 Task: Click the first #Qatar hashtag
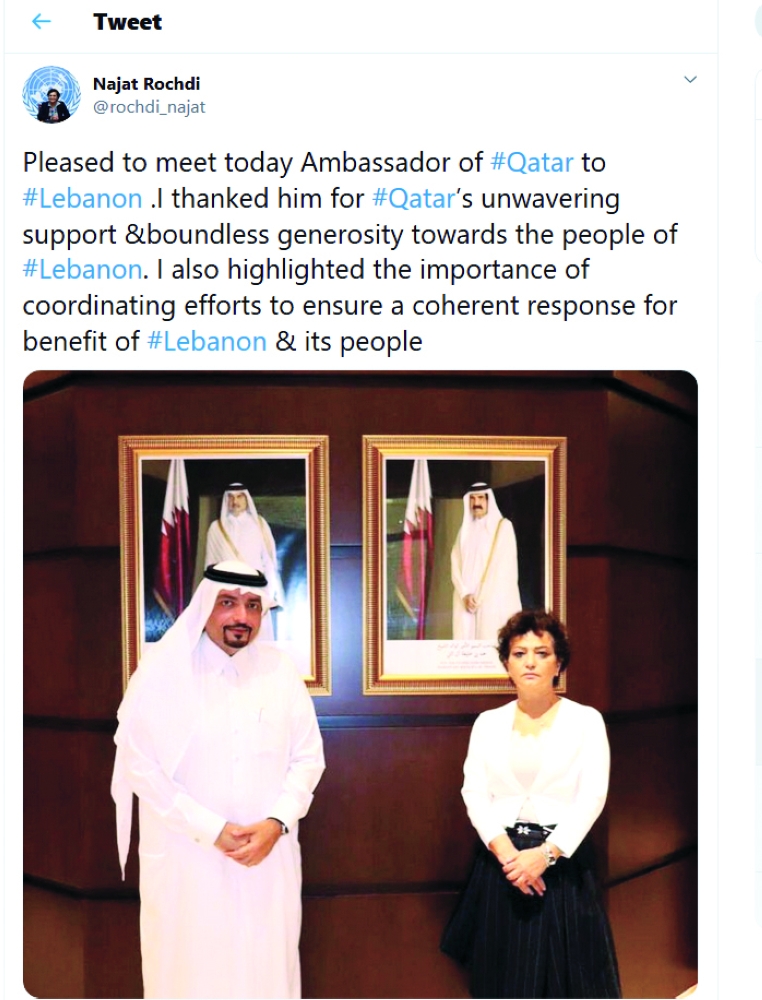click(530, 162)
